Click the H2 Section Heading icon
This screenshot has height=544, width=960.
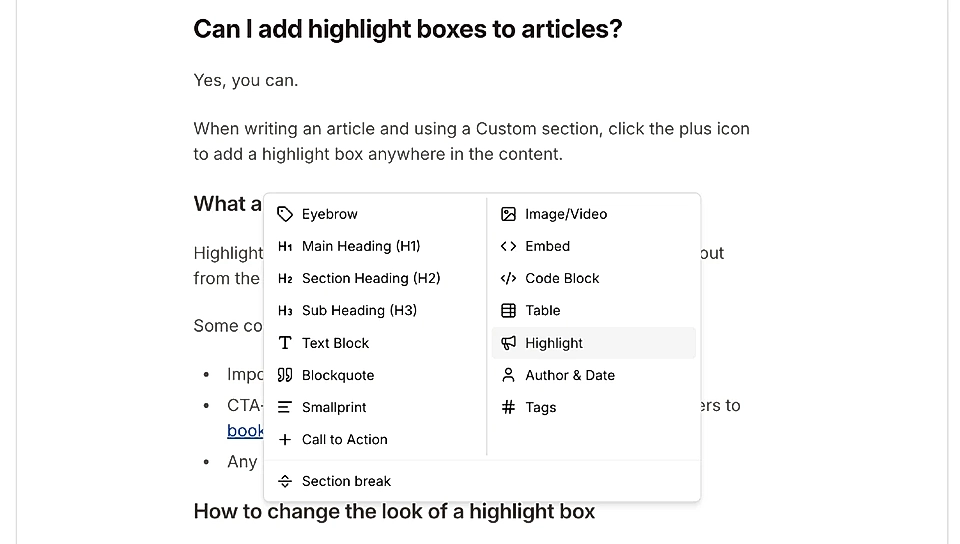(x=285, y=278)
